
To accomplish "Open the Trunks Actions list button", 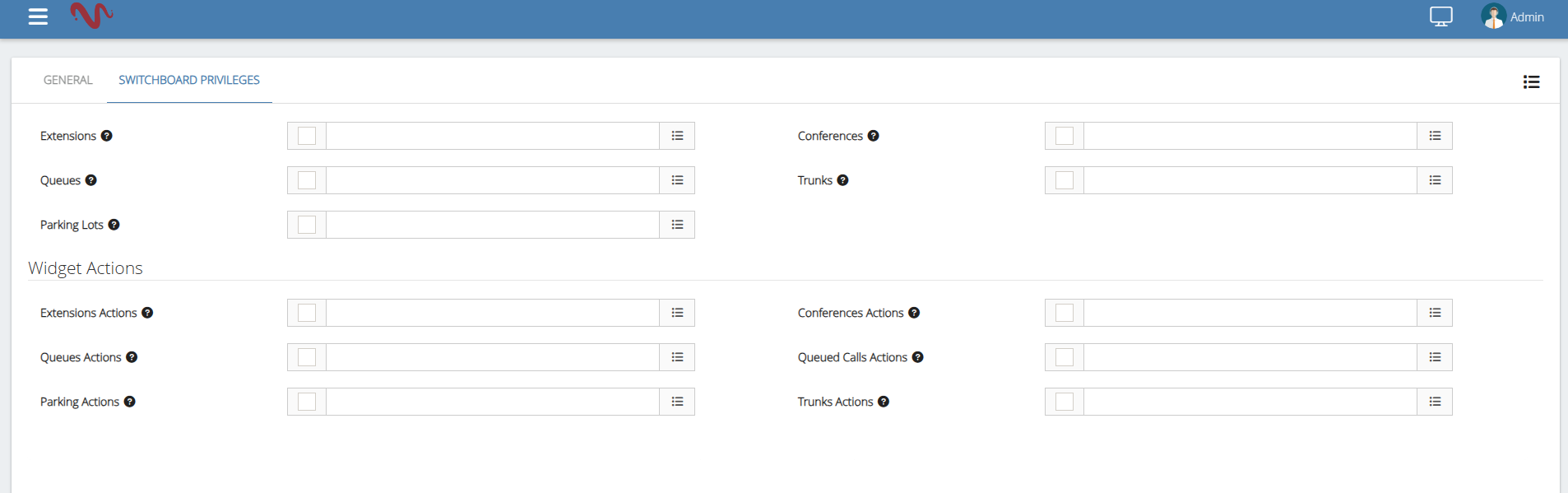I will point(1435,402).
